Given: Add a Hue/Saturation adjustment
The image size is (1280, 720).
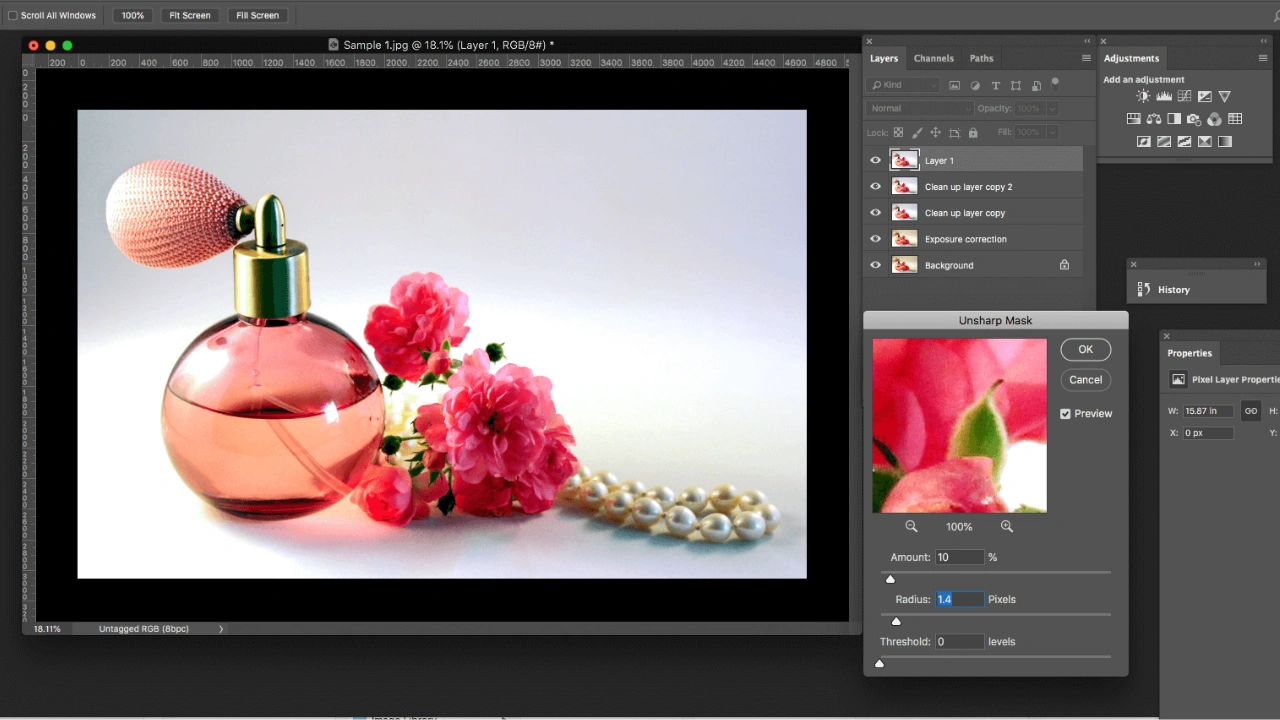Looking at the screenshot, I should pyautogui.click(x=1133, y=118).
